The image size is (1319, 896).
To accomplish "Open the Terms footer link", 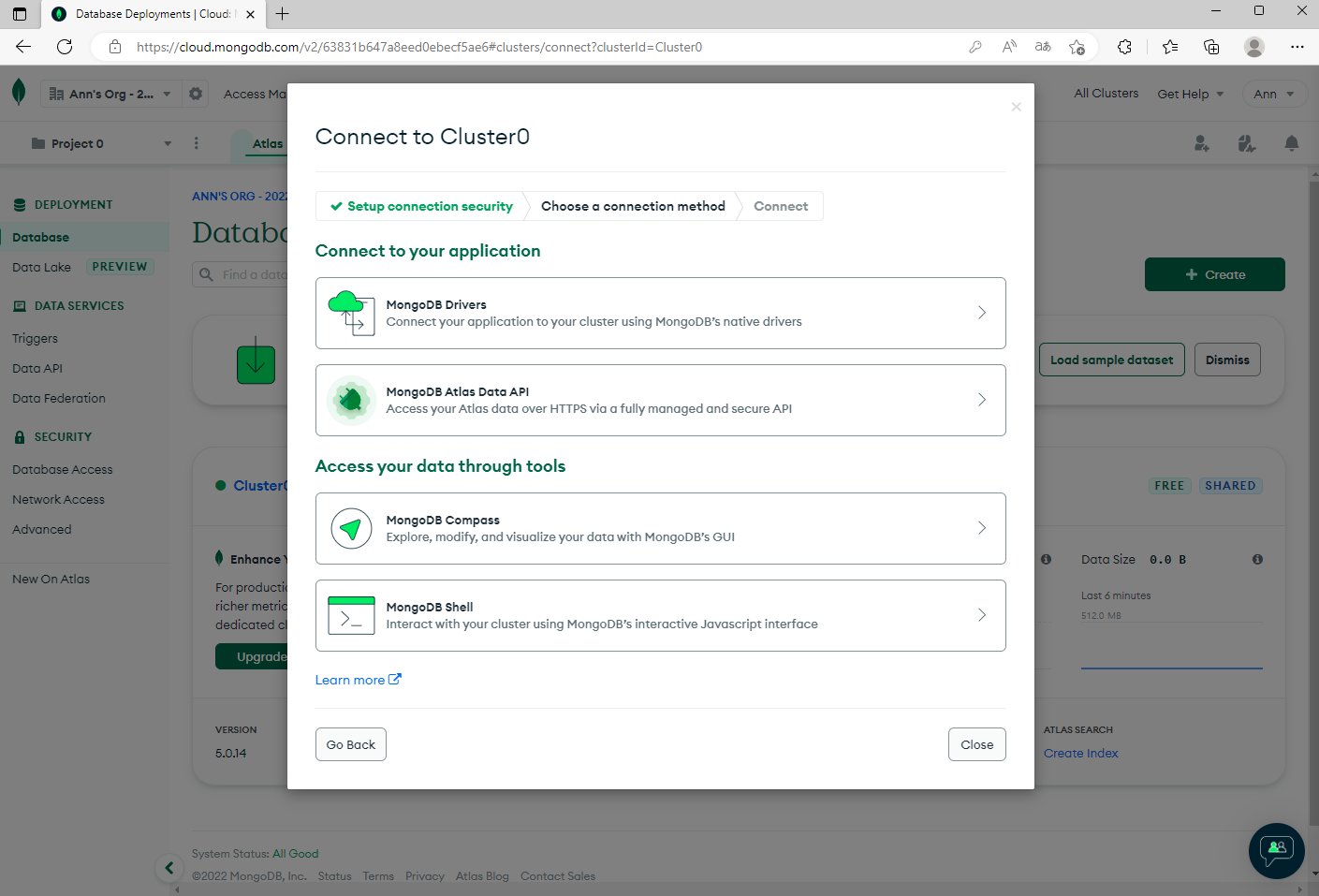I will pos(378,876).
